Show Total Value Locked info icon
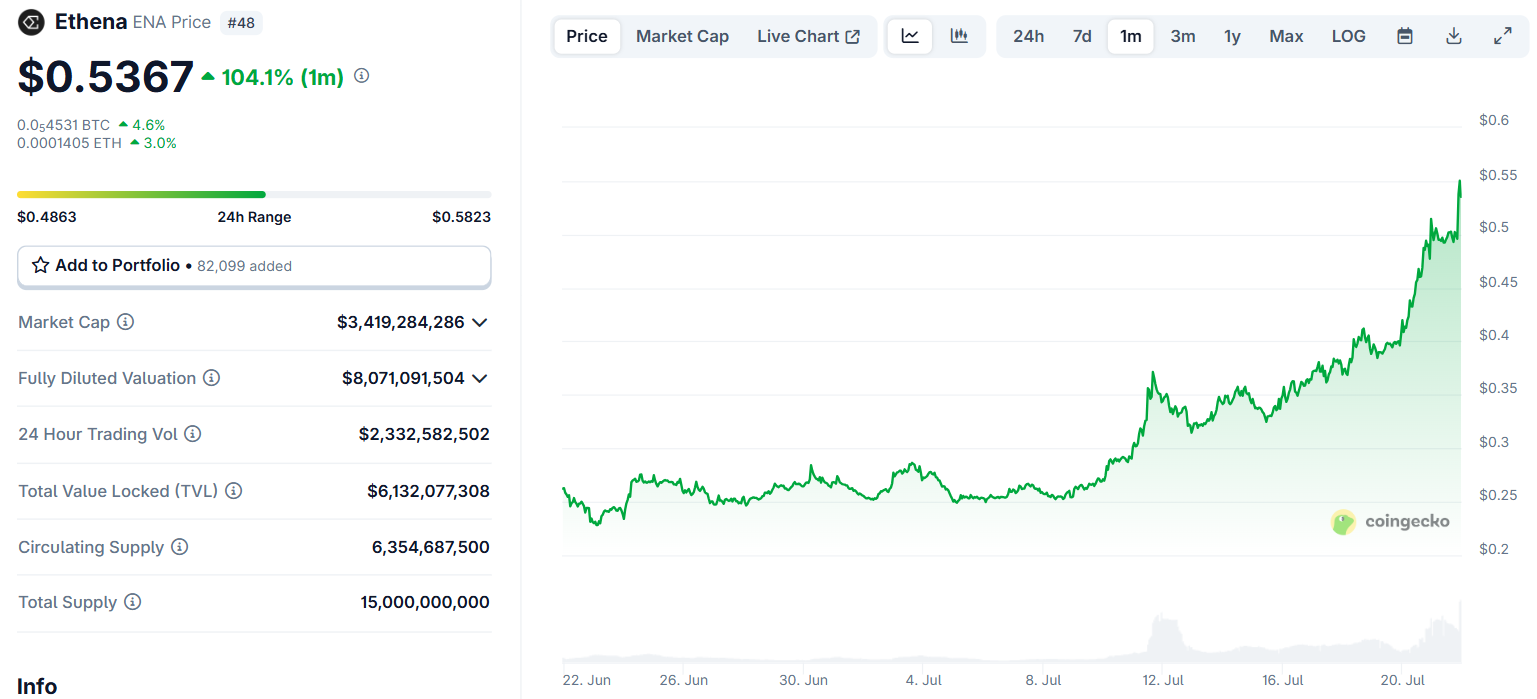 coord(233,491)
